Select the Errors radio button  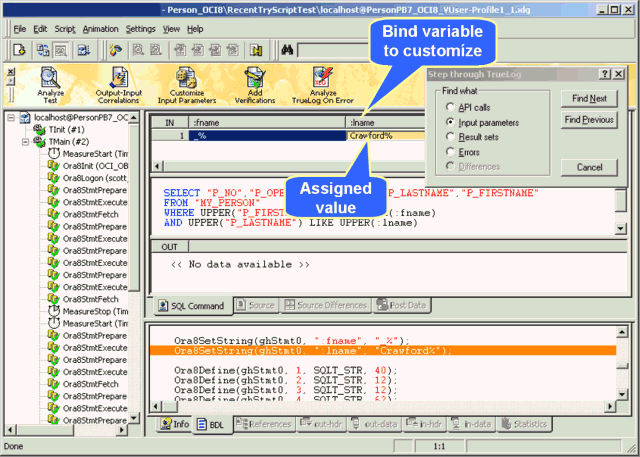pos(450,151)
